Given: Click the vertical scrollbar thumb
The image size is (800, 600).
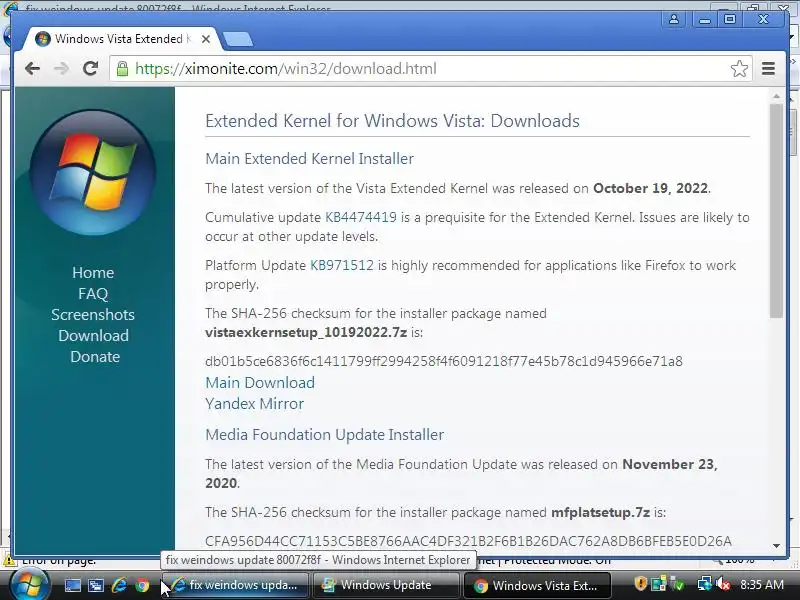Looking at the screenshot, I should tap(776, 211).
